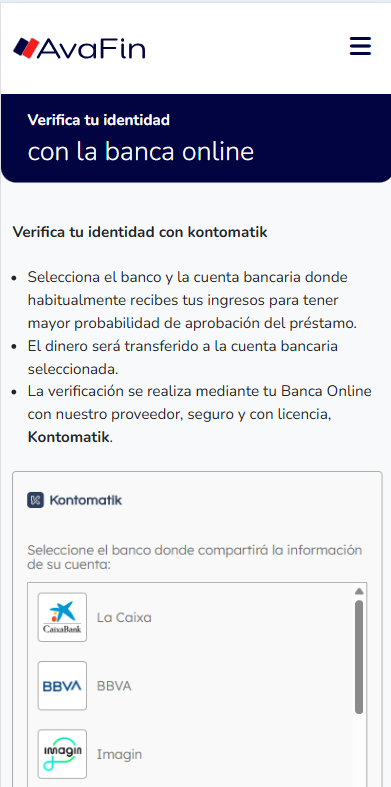This screenshot has width=391, height=787.
Task: Select the Imagin logo tile
Action: [x=62, y=754]
